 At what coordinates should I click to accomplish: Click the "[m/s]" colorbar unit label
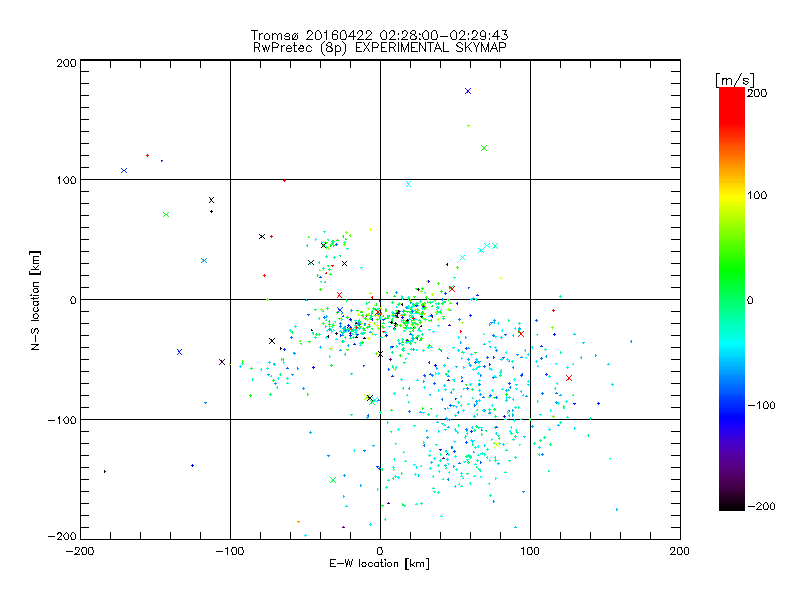(x=735, y=80)
